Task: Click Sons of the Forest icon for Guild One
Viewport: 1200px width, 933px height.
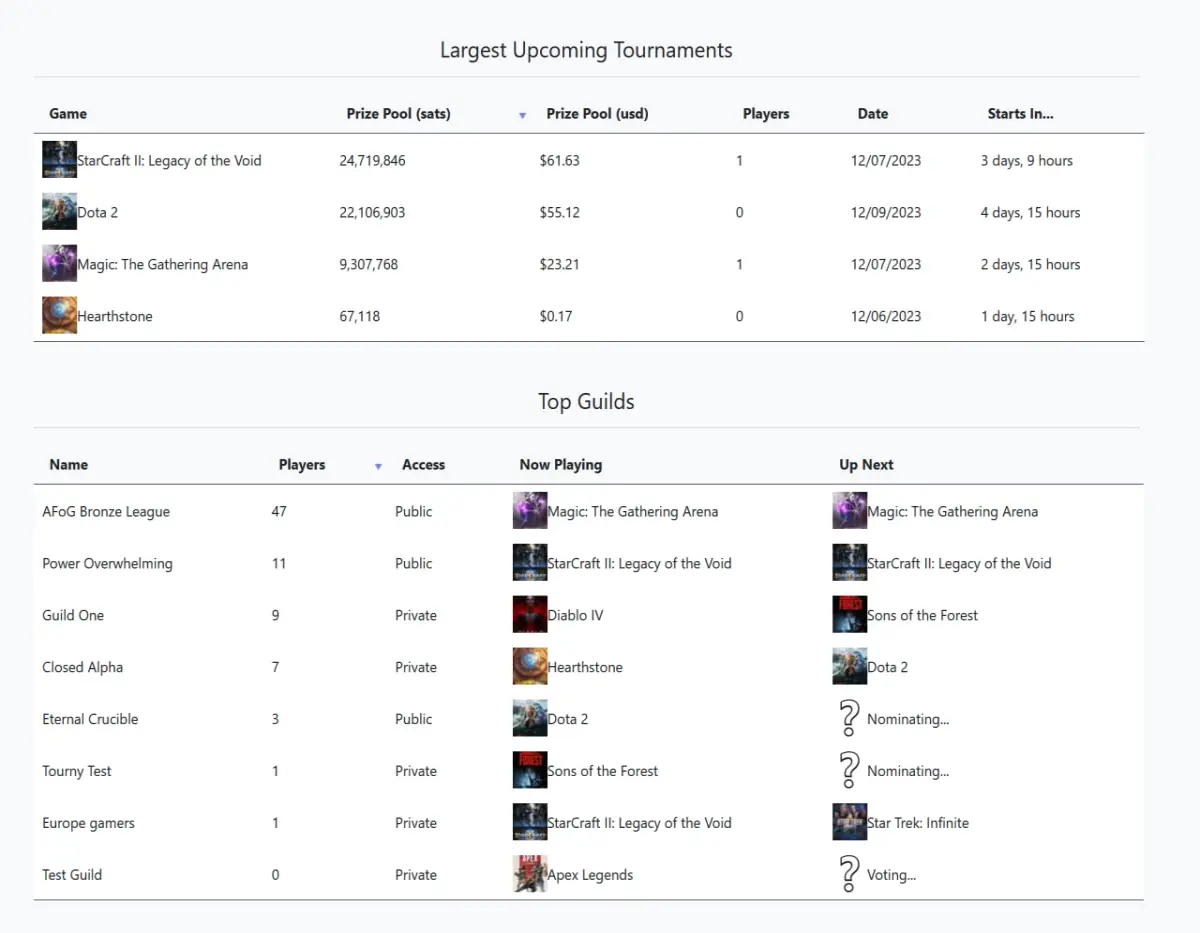Action: pyautogui.click(x=849, y=615)
